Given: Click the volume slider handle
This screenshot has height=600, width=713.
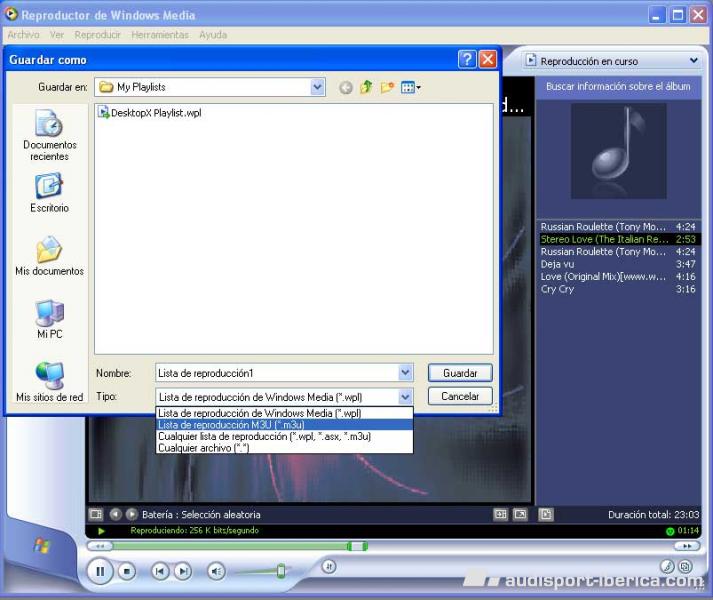Looking at the screenshot, I should coord(281,570).
